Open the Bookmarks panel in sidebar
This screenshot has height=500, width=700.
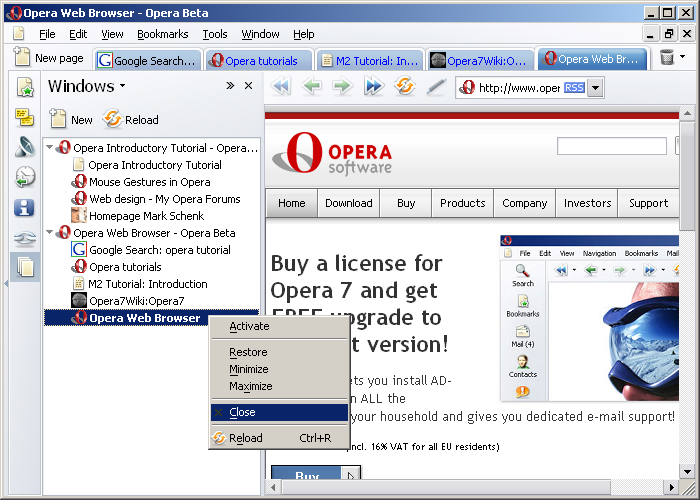[x=25, y=88]
